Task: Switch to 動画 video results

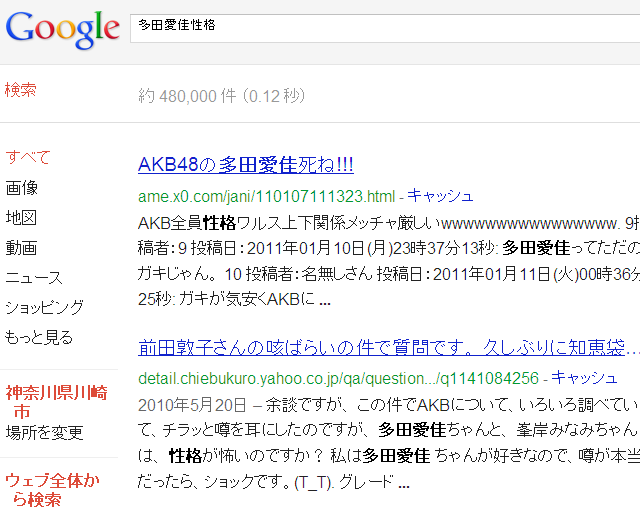Action: click(21, 248)
